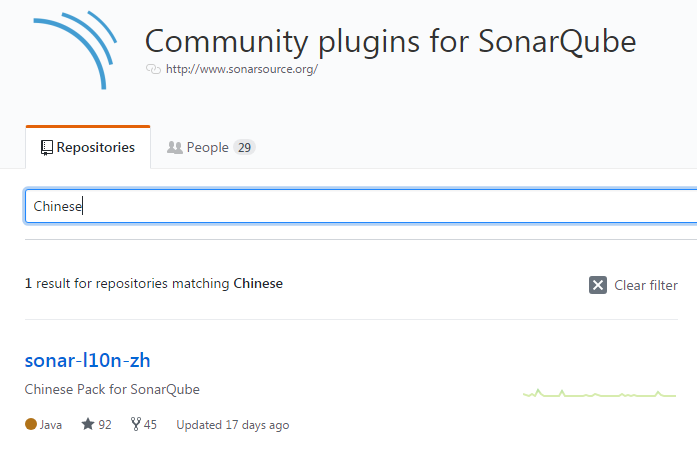
Task: Click the Clear filter link
Action: tap(633, 285)
